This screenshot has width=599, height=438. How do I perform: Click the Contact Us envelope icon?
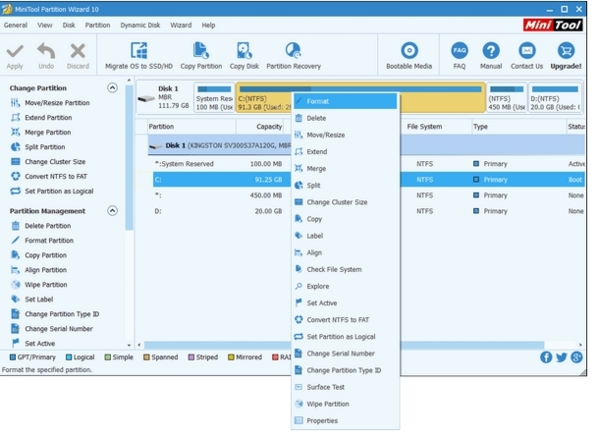click(527, 51)
